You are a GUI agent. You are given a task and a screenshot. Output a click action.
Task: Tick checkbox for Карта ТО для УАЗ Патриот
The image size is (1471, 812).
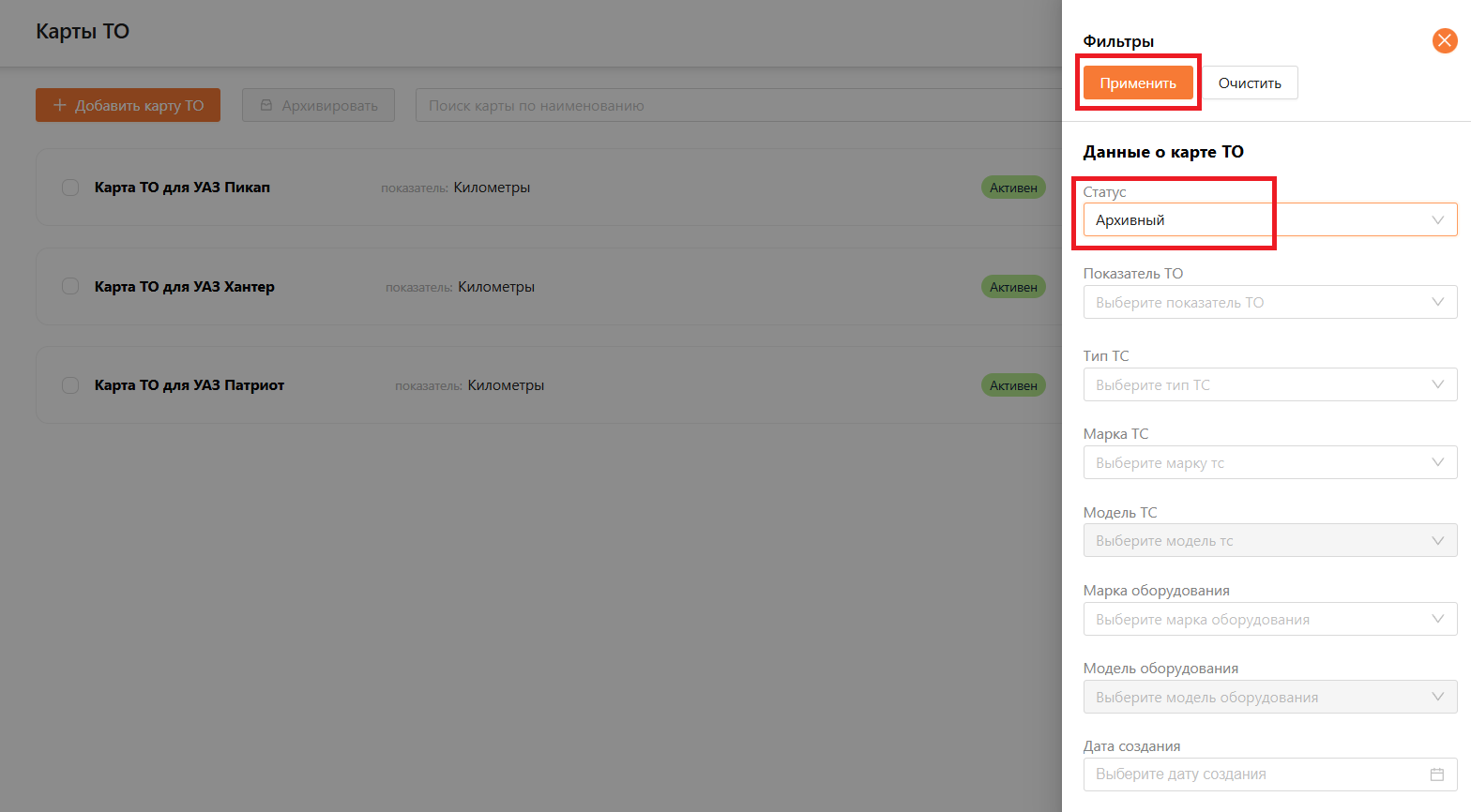coord(70,385)
